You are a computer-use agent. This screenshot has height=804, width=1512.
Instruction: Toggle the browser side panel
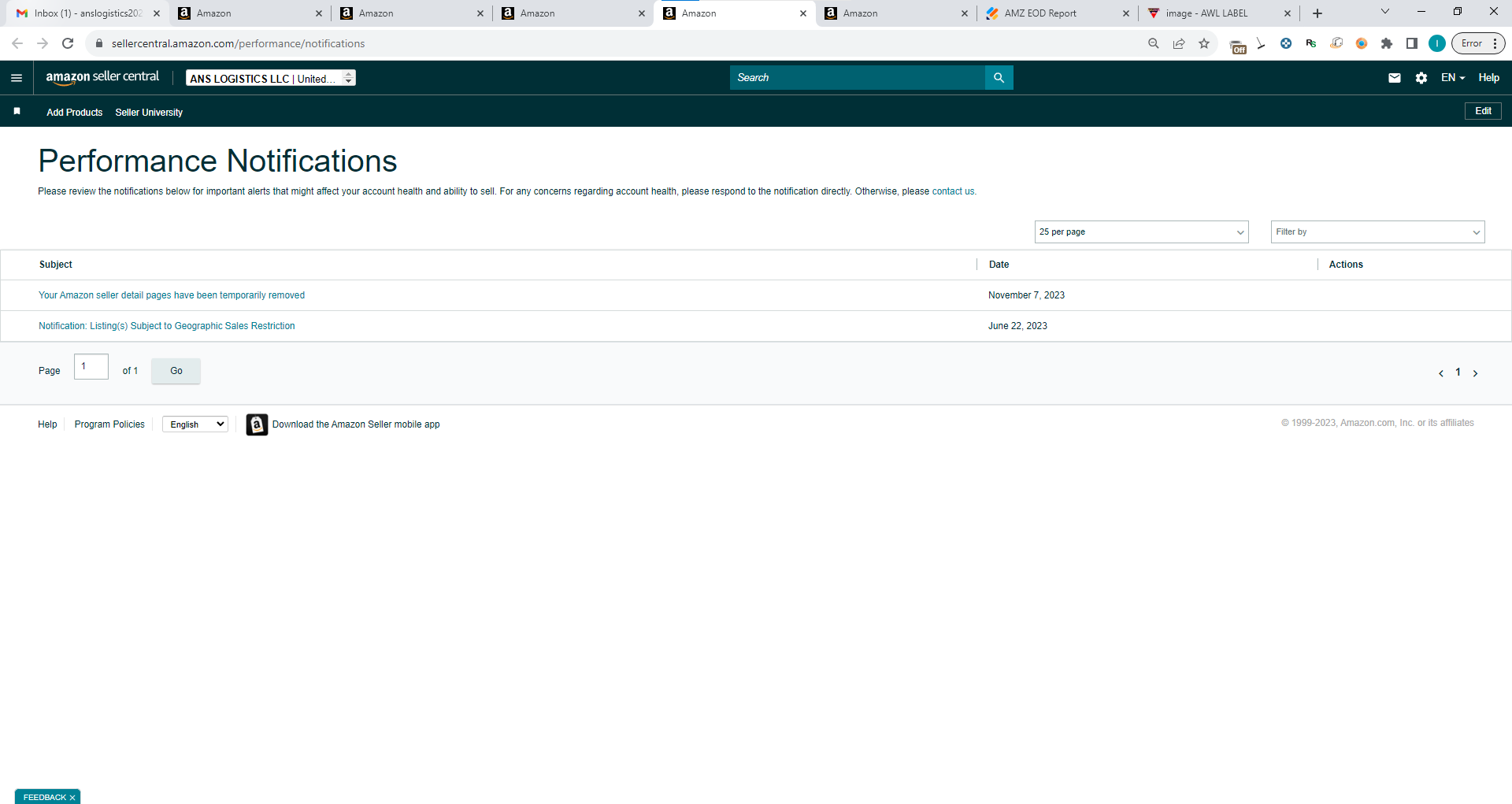[1412, 43]
